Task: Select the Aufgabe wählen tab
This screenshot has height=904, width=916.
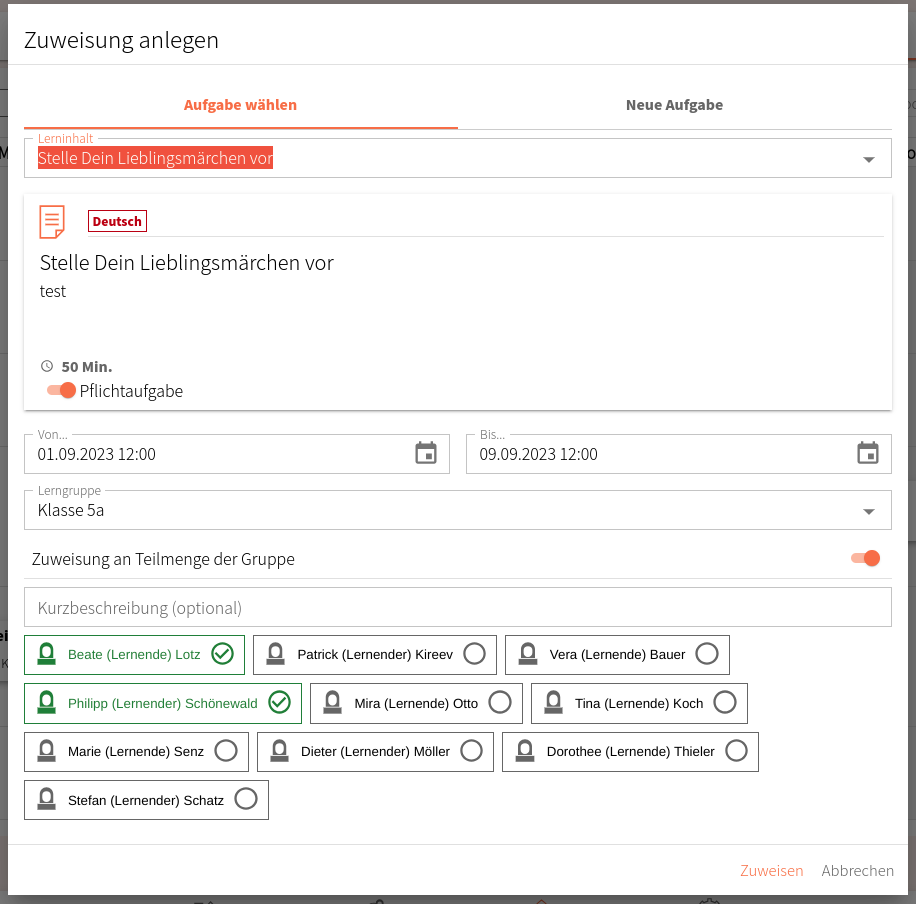Action: coord(240,105)
